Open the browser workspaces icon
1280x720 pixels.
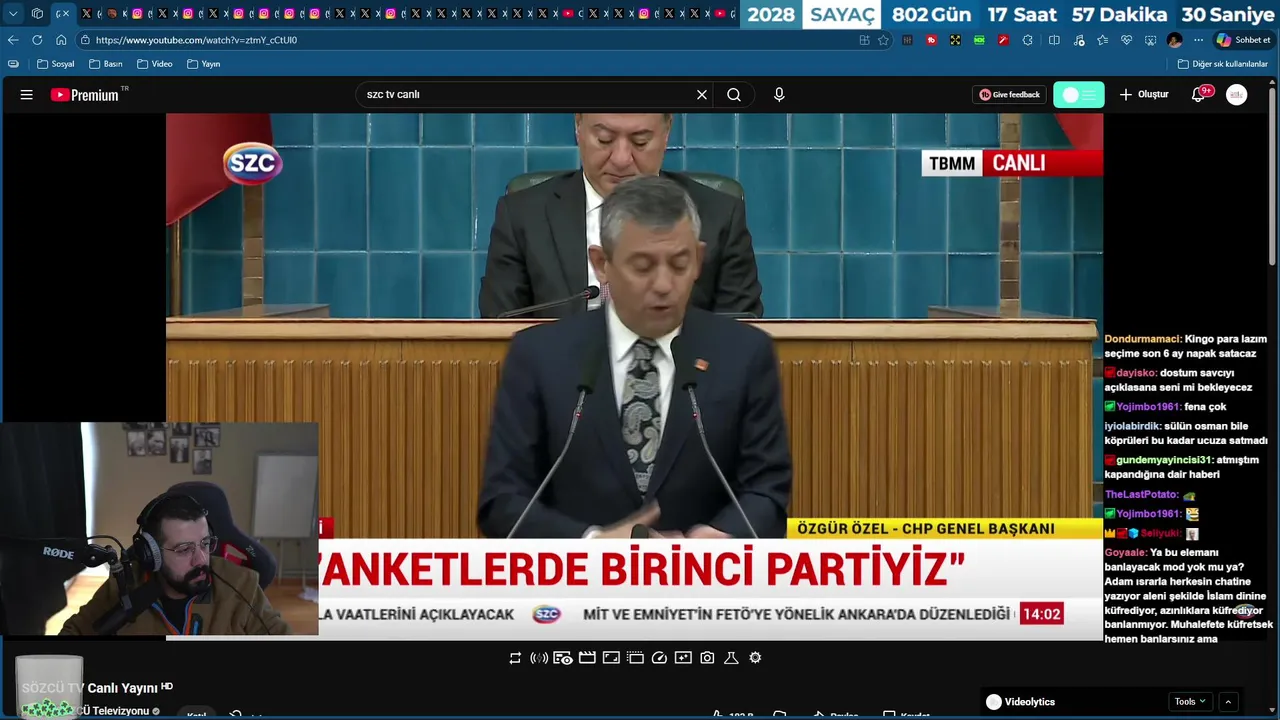tap(37, 14)
